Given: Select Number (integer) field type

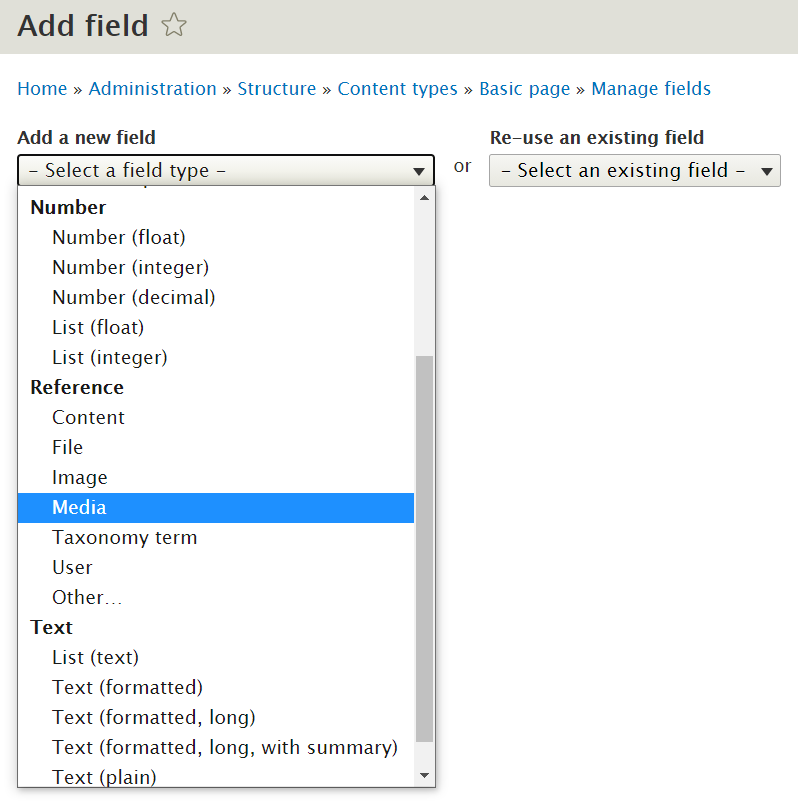Looking at the screenshot, I should click(130, 267).
